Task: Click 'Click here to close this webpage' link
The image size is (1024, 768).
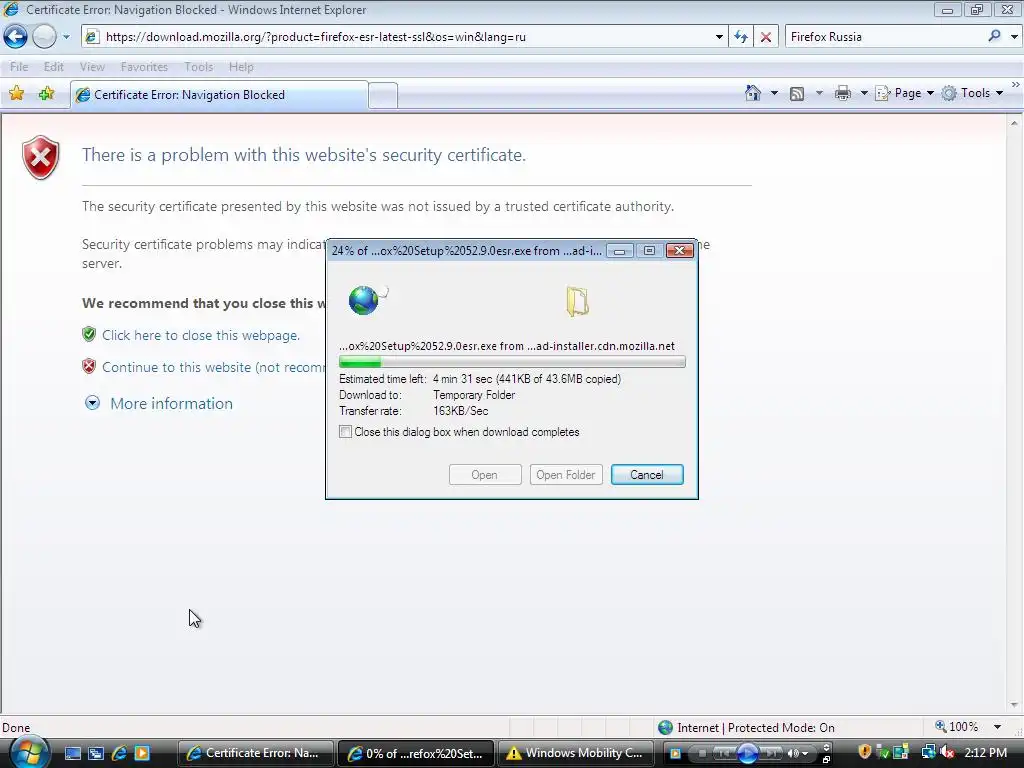Action: 200,335
